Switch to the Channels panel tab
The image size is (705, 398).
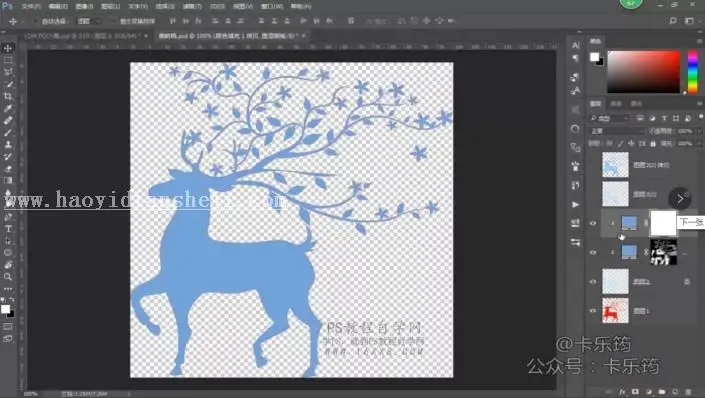tap(616, 103)
